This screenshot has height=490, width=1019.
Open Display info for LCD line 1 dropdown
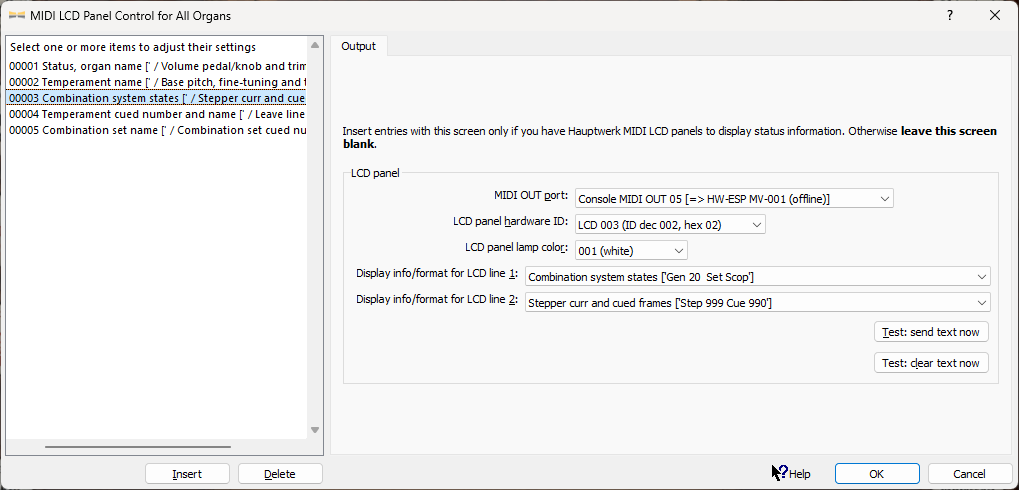click(x=757, y=276)
